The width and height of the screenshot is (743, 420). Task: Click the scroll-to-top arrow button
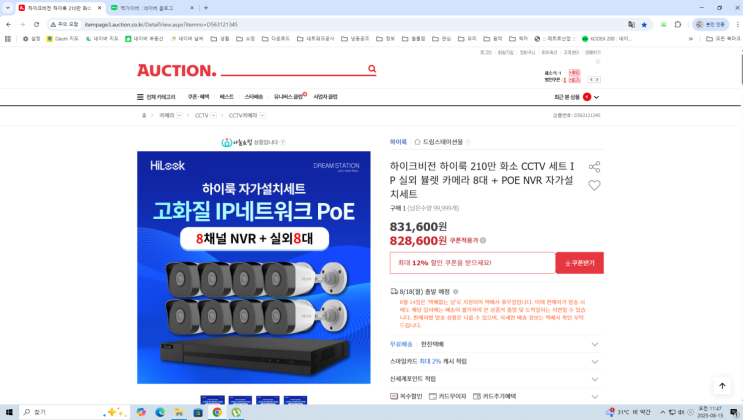[x=722, y=385]
